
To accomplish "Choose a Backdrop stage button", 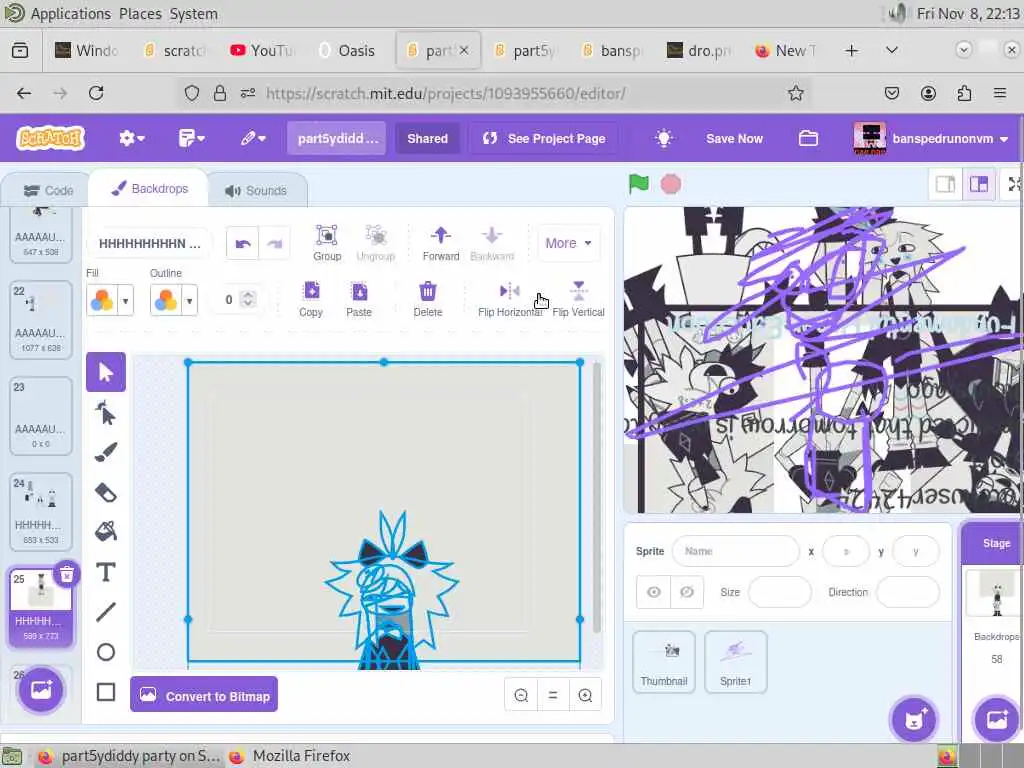I will tap(997, 720).
